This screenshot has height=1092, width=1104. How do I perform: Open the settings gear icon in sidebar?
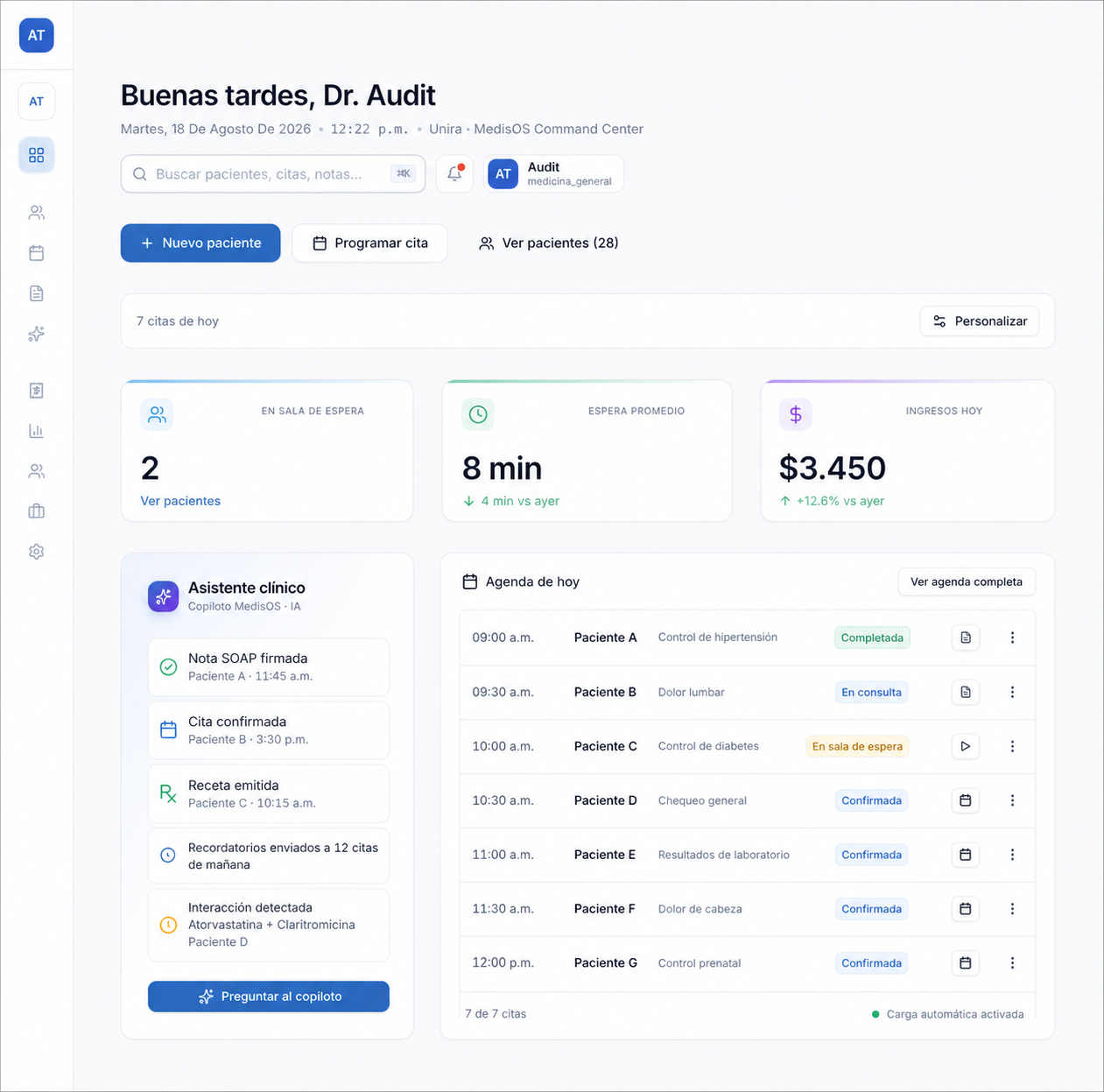[x=36, y=552]
